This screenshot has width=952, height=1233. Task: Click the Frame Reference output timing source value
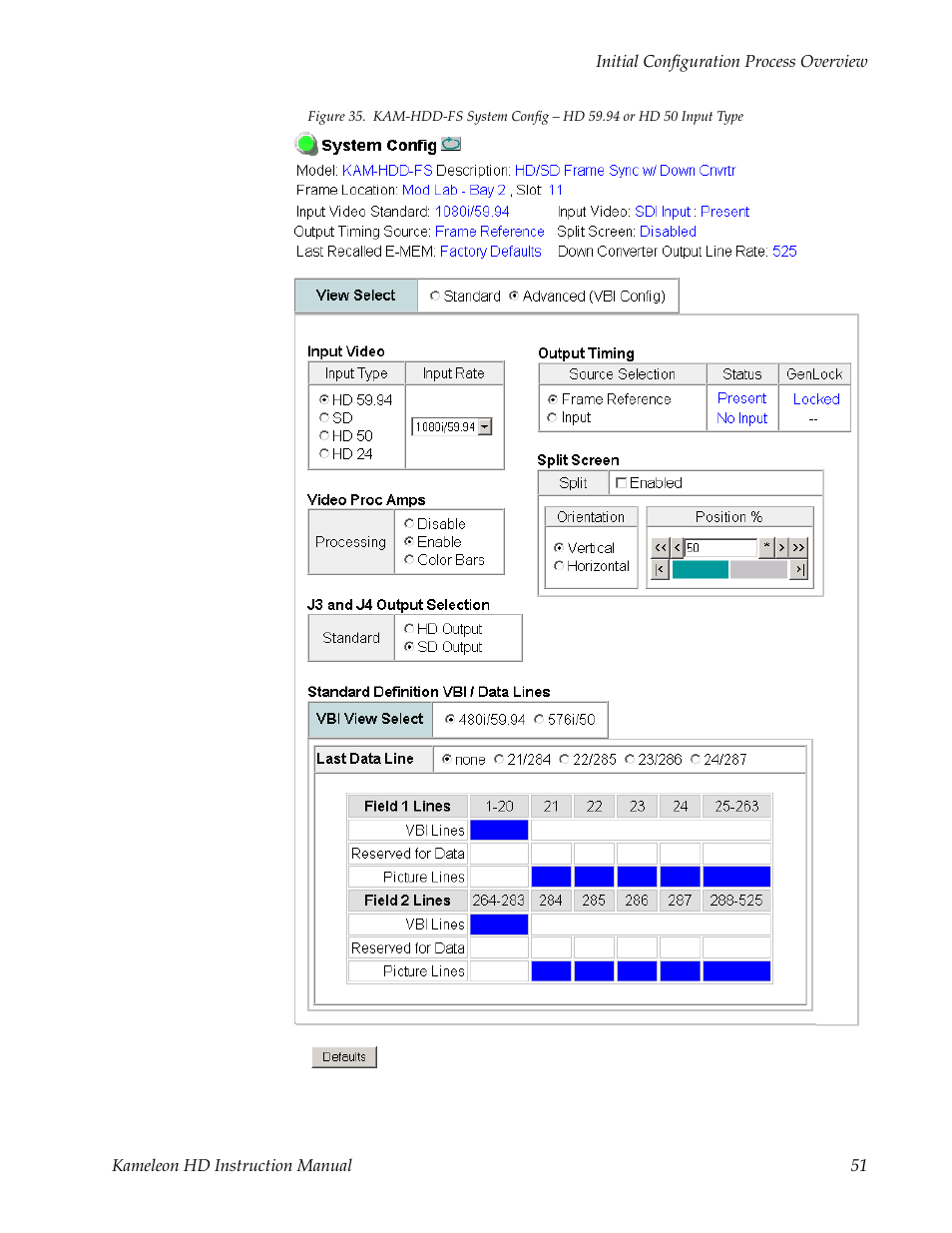tap(490, 232)
